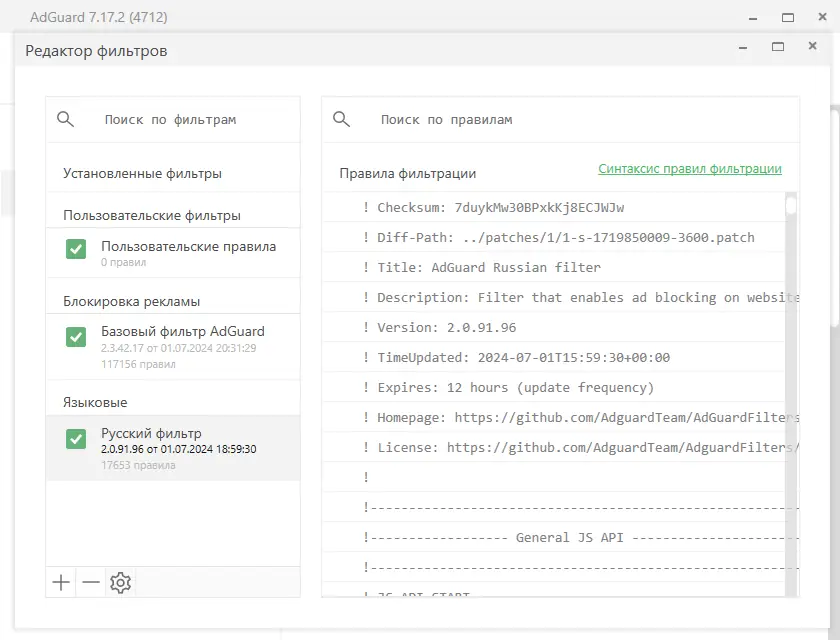840x640 pixels.
Task: Click the filter search magnifier icon
Action: [x=66, y=119]
